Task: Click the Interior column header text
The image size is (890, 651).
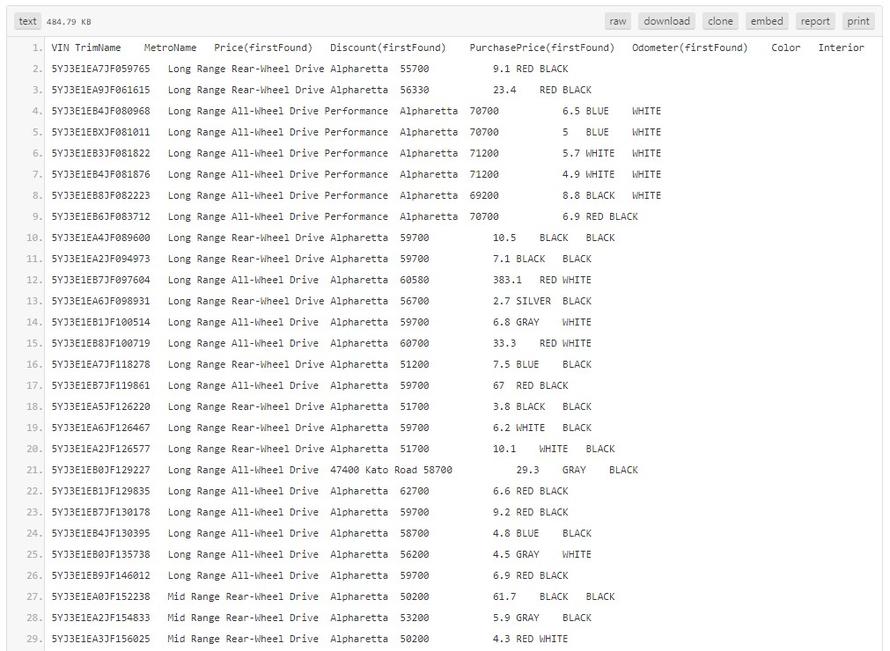Action: 841,48
